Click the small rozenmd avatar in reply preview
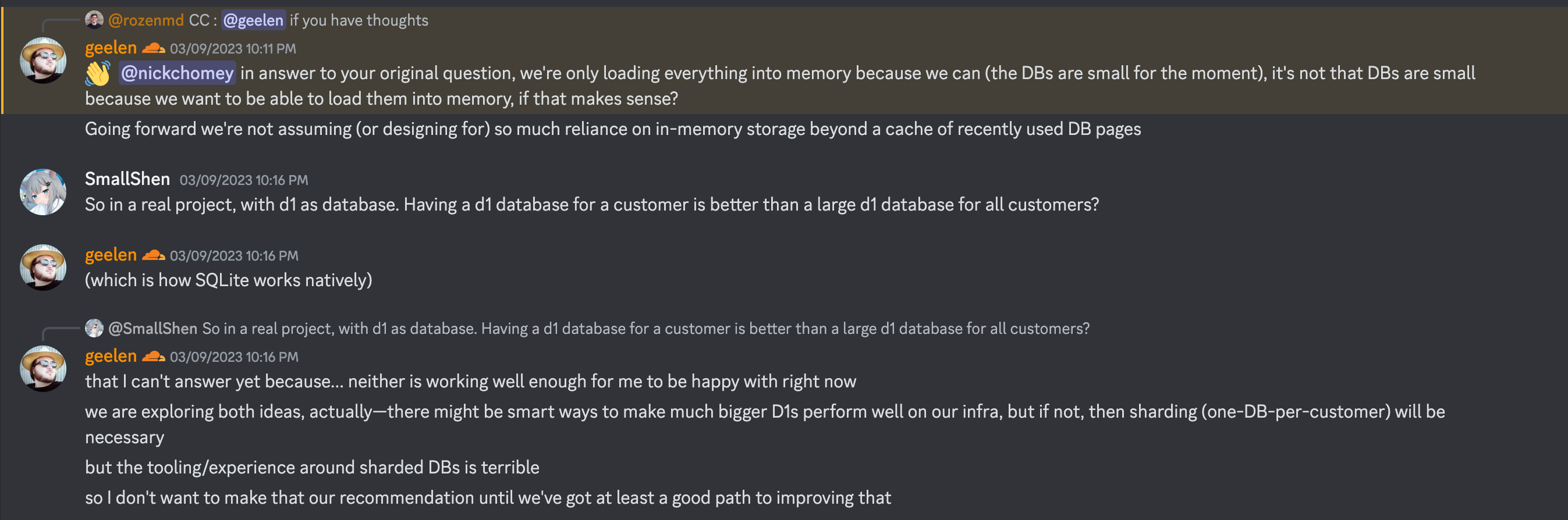The height and width of the screenshot is (520, 1568). tap(94, 20)
